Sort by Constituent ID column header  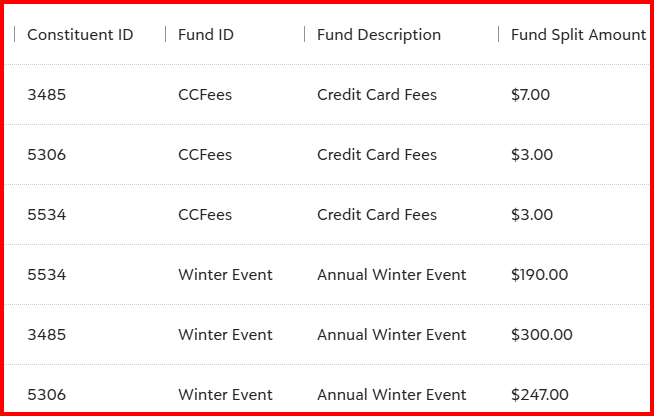(x=80, y=35)
